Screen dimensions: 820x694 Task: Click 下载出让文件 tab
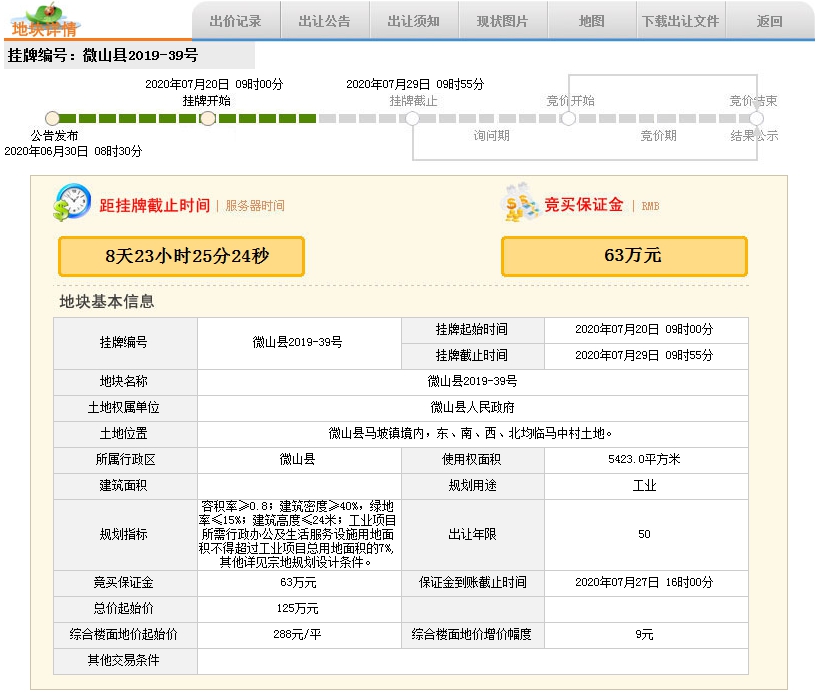tap(680, 21)
